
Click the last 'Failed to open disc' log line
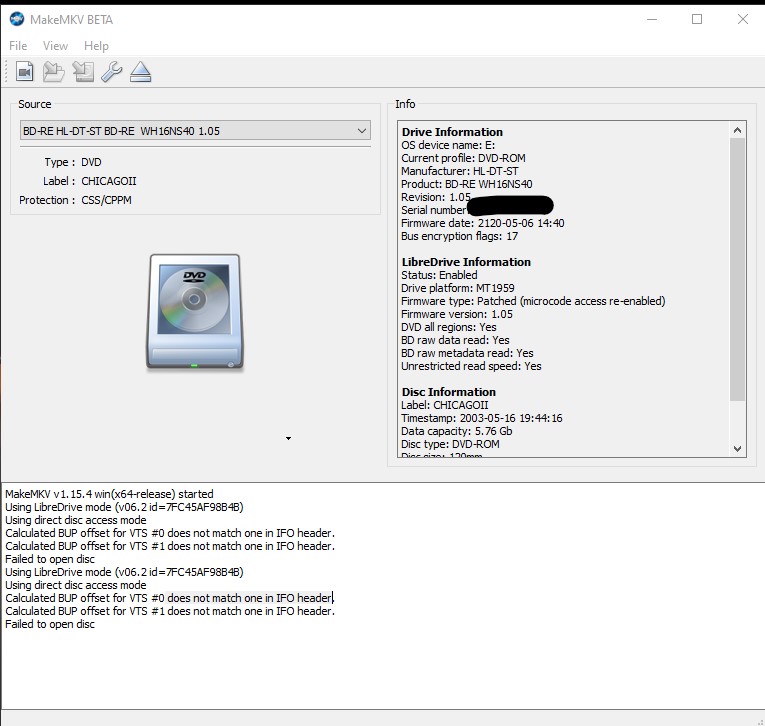[x=50, y=625]
